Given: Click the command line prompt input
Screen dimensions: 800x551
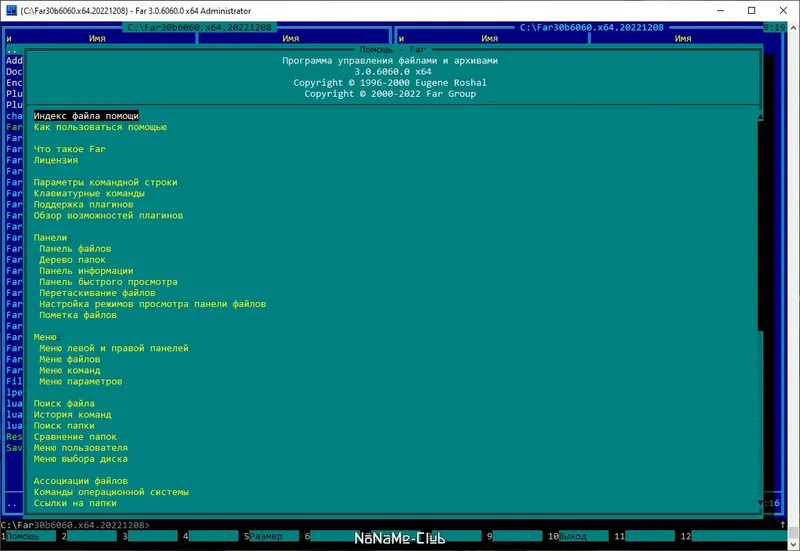Looking at the screenshot, I should (x=398, y=525).
